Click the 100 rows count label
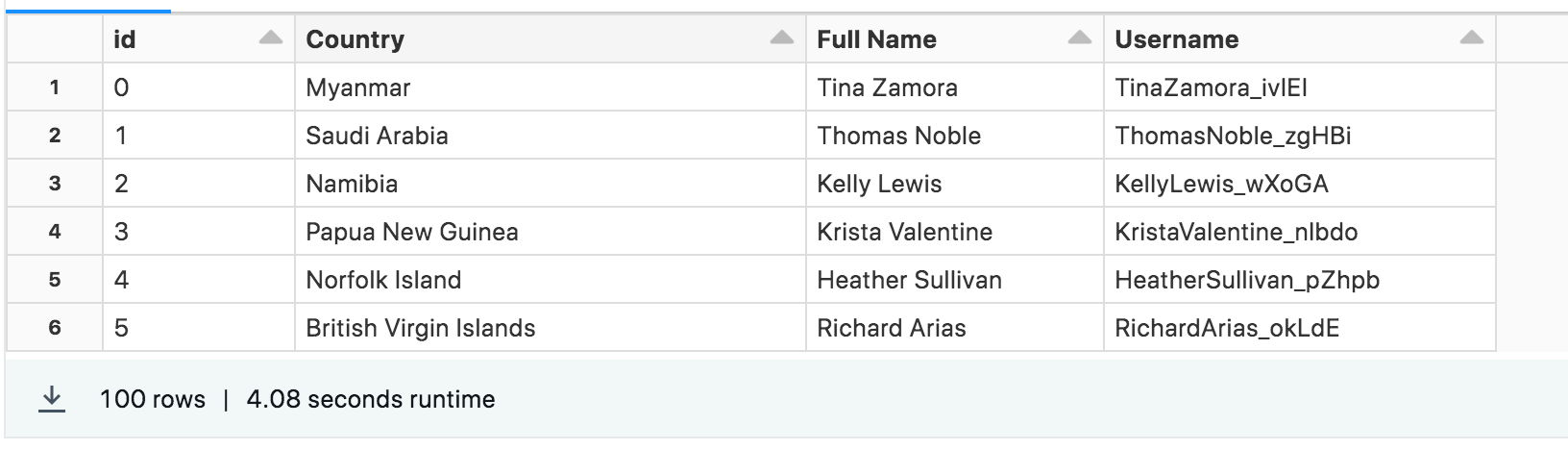 153,399
